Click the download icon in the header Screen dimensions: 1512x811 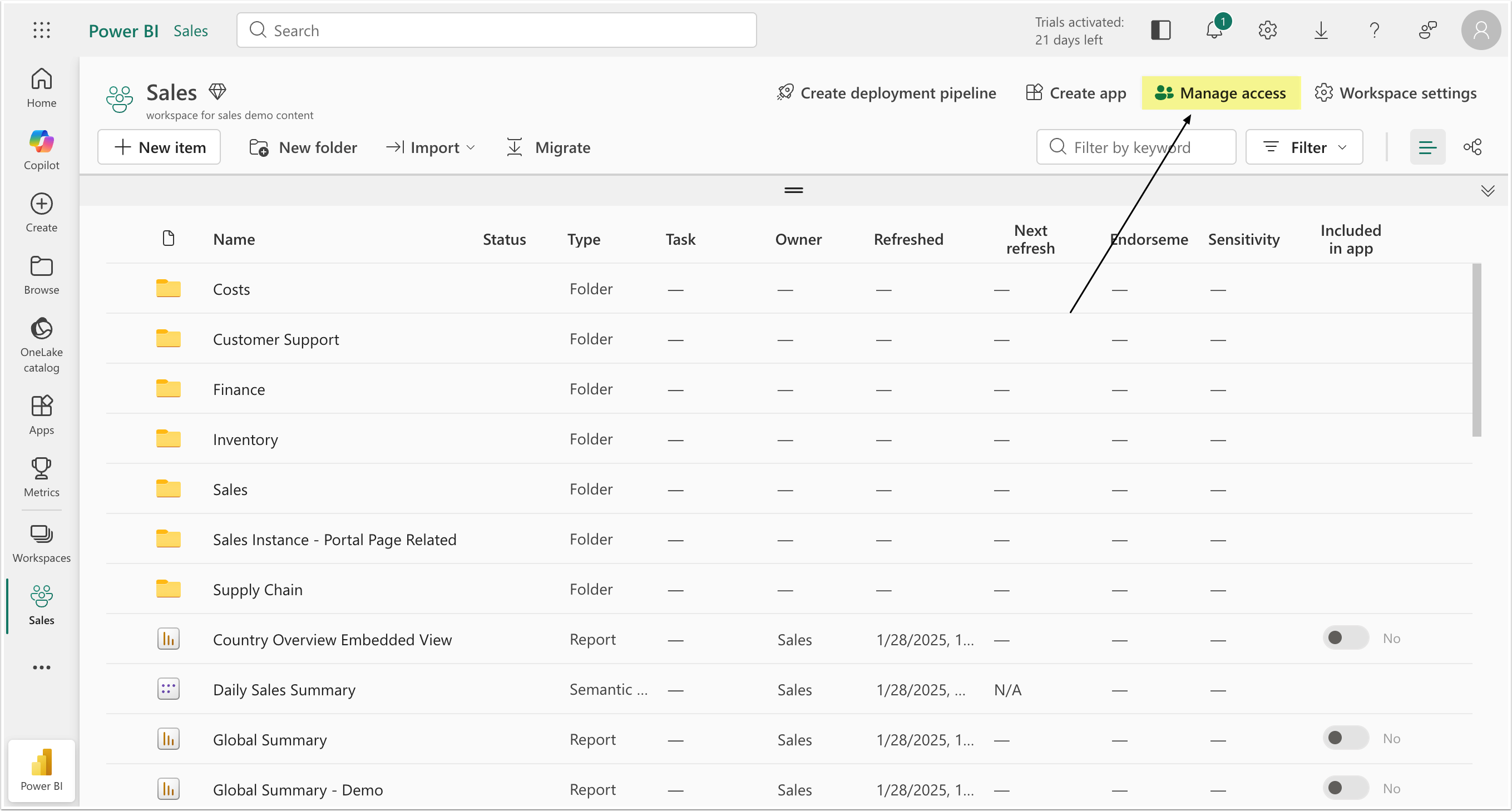(x=1321, y=30)
